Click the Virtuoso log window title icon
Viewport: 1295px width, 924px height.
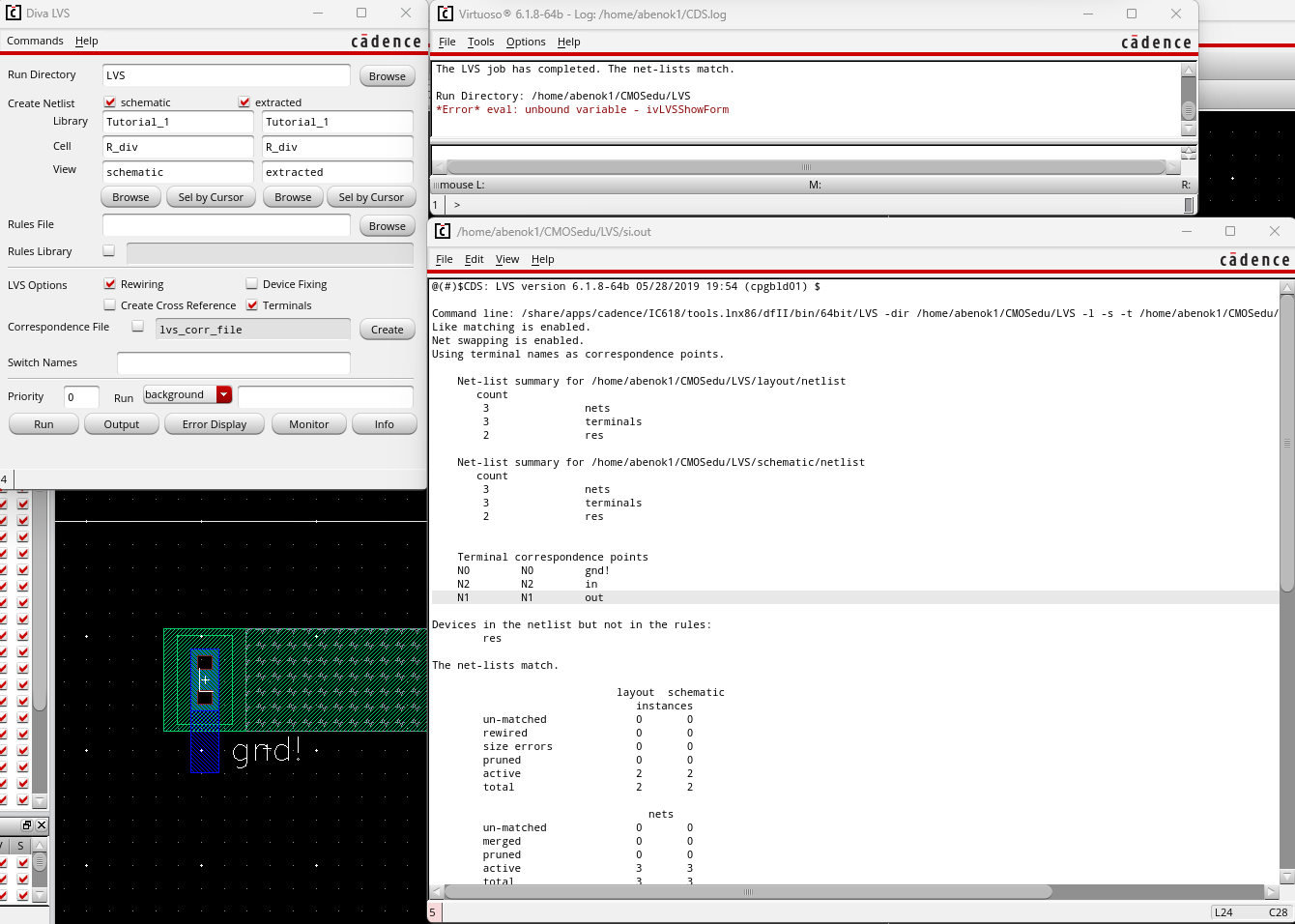(446, 14)
